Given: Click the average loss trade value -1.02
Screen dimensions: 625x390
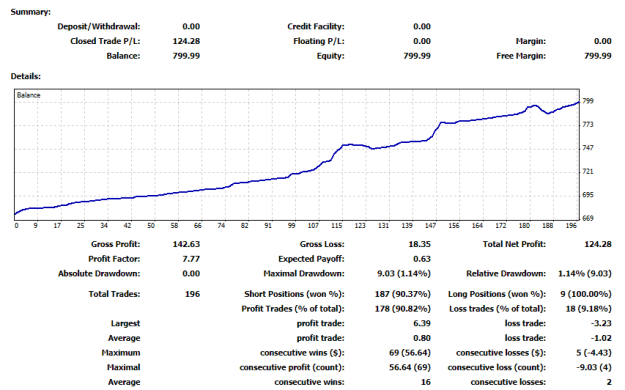Looking at the screenshot, I should (601, 338).
